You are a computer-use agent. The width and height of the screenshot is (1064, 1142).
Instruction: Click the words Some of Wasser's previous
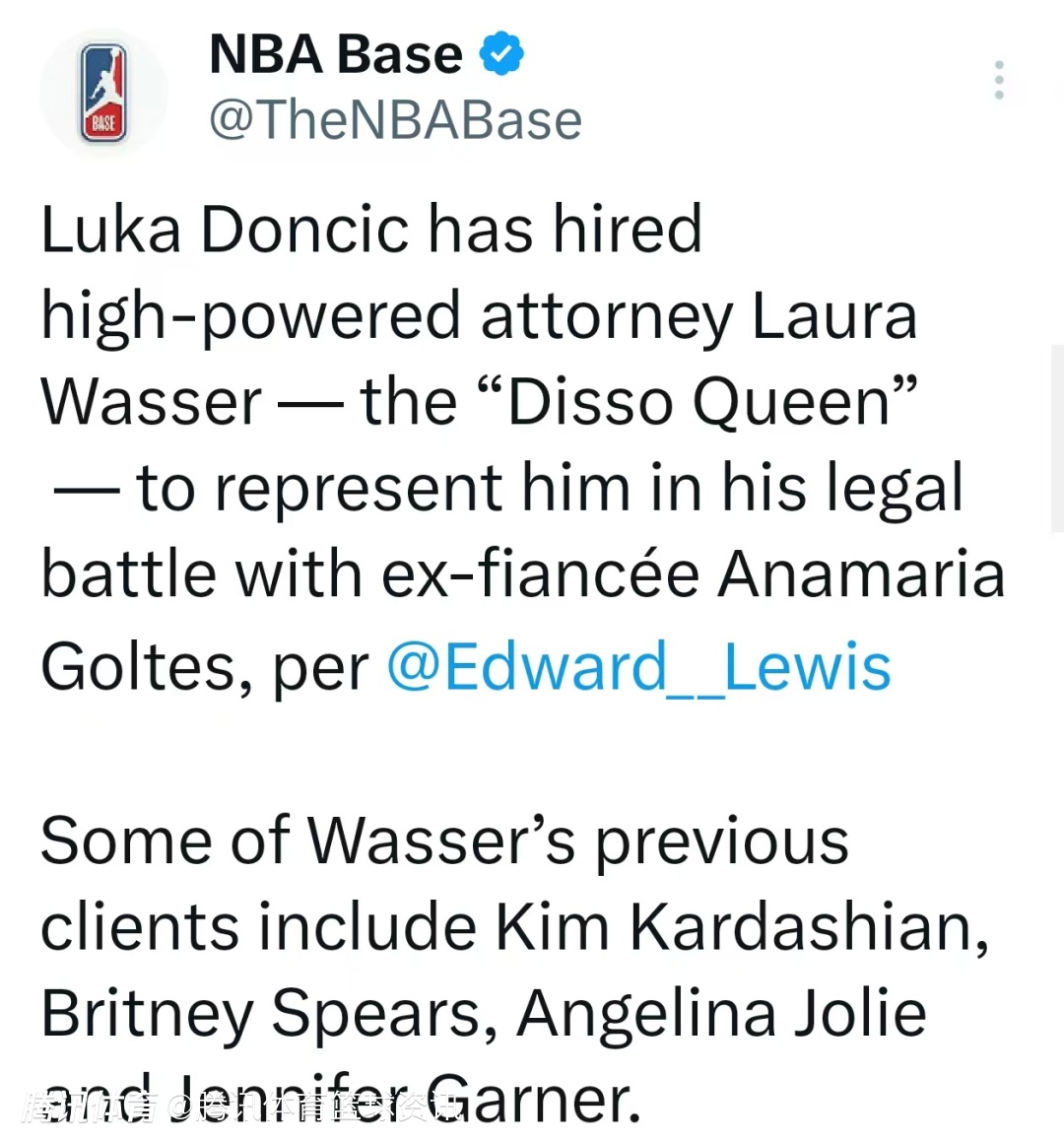pyautogui.click(x=444, y=840)
